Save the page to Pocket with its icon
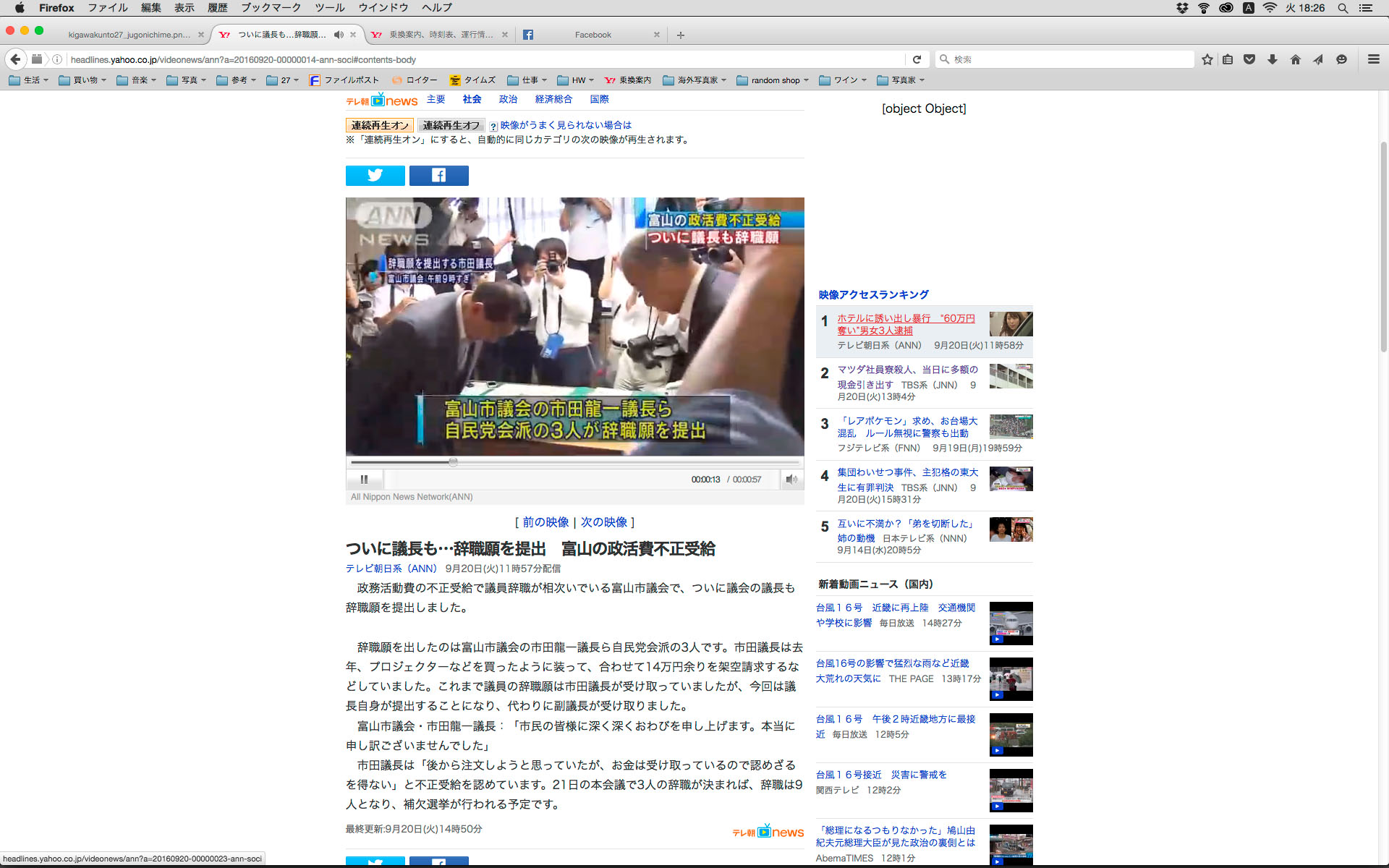 coord(1249,60)
